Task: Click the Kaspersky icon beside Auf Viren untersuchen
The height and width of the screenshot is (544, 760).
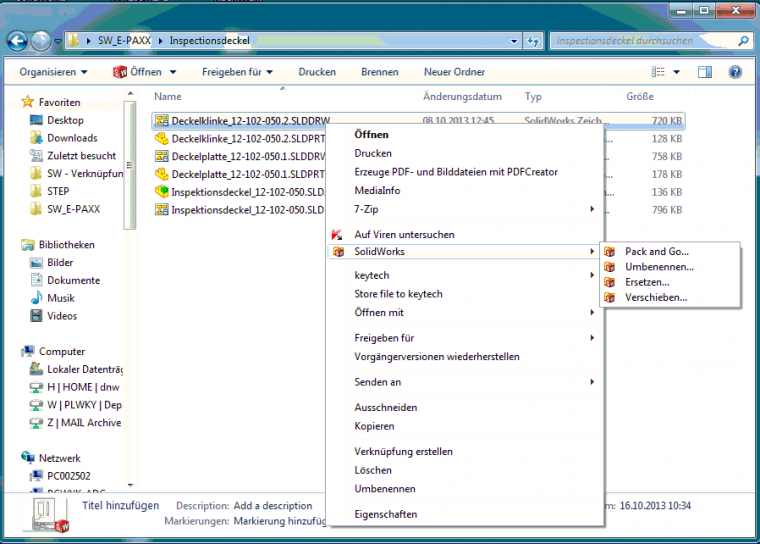Action: pos(337,235)
